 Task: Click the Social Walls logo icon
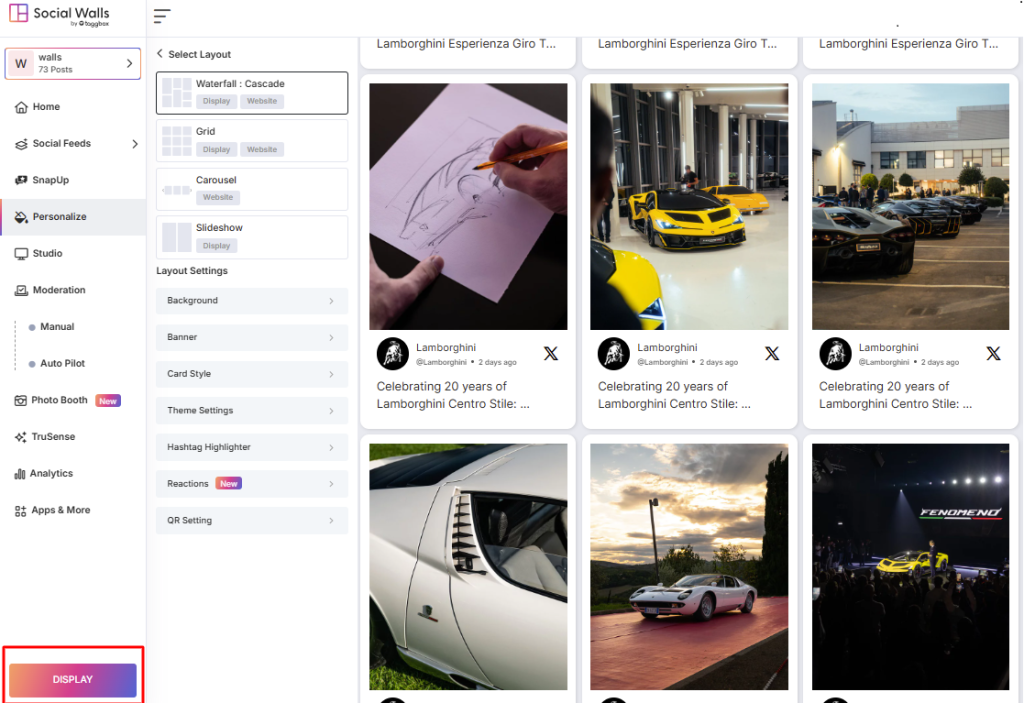[18, 14]
